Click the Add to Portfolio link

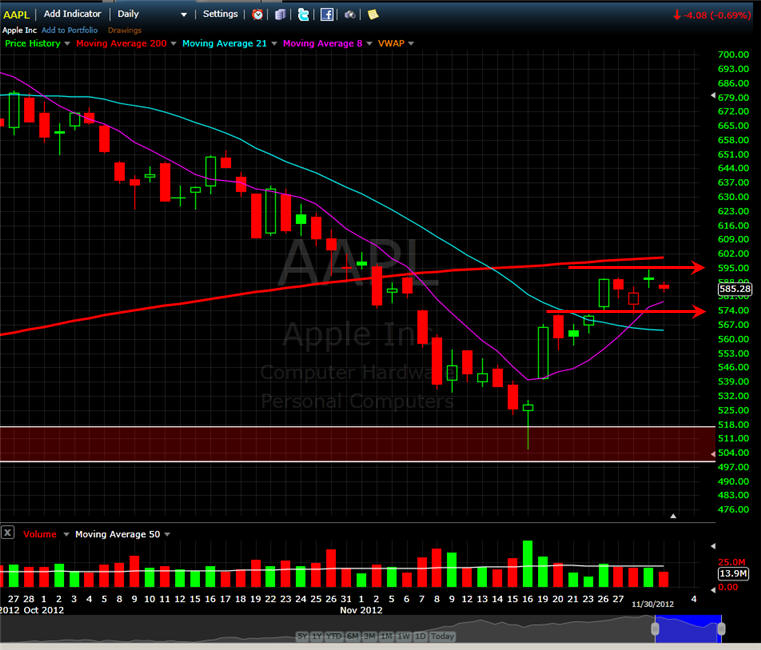69,30
